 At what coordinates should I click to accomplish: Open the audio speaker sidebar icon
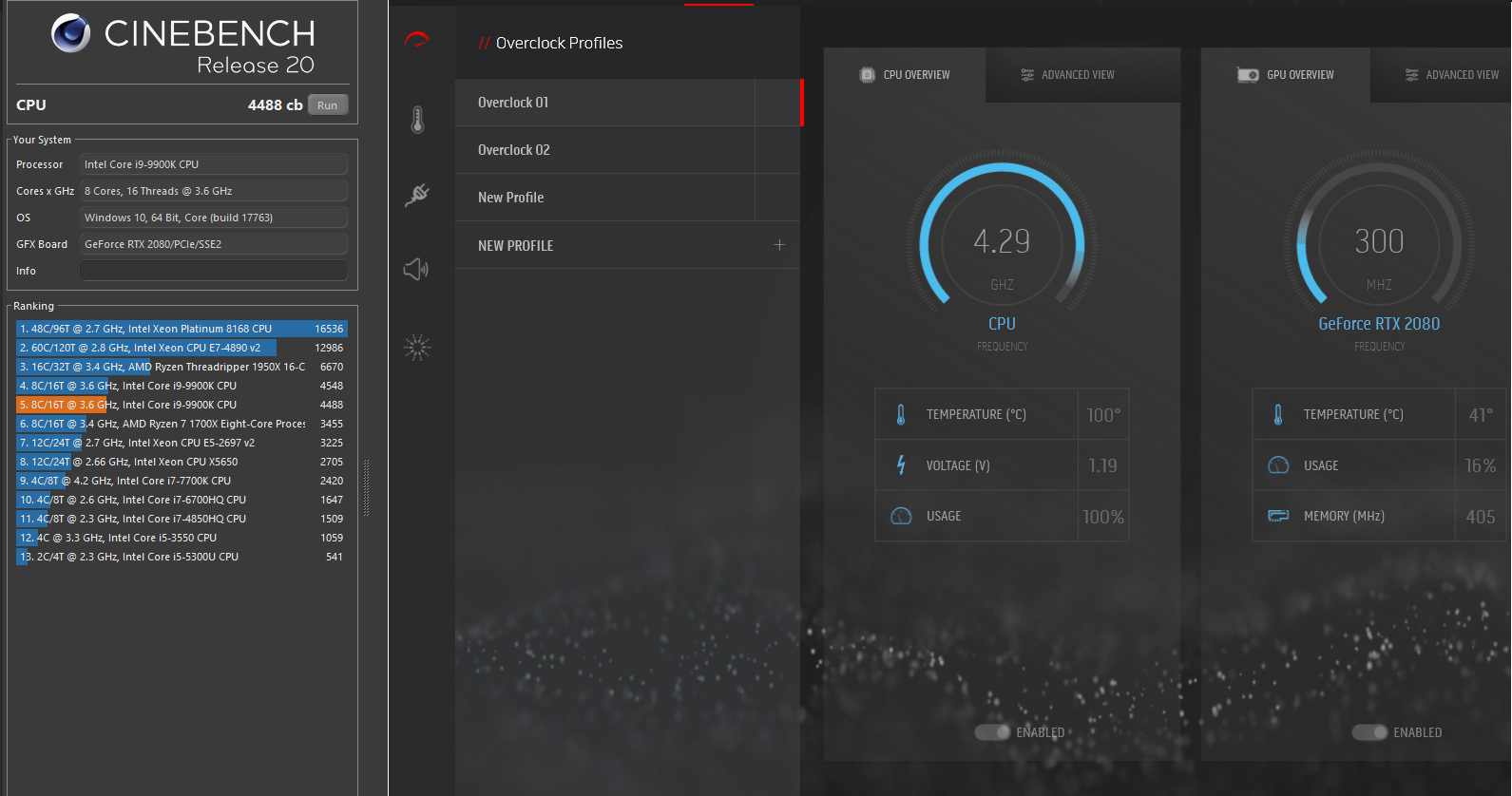[416, 270]
